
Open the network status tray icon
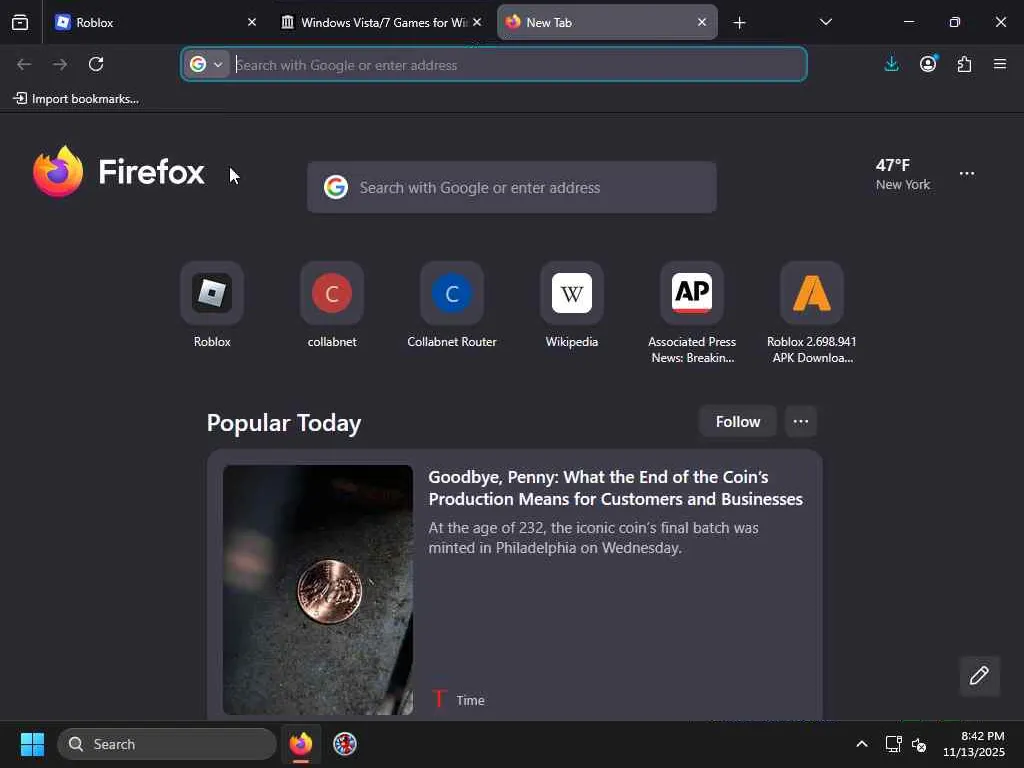pos(893,744)
